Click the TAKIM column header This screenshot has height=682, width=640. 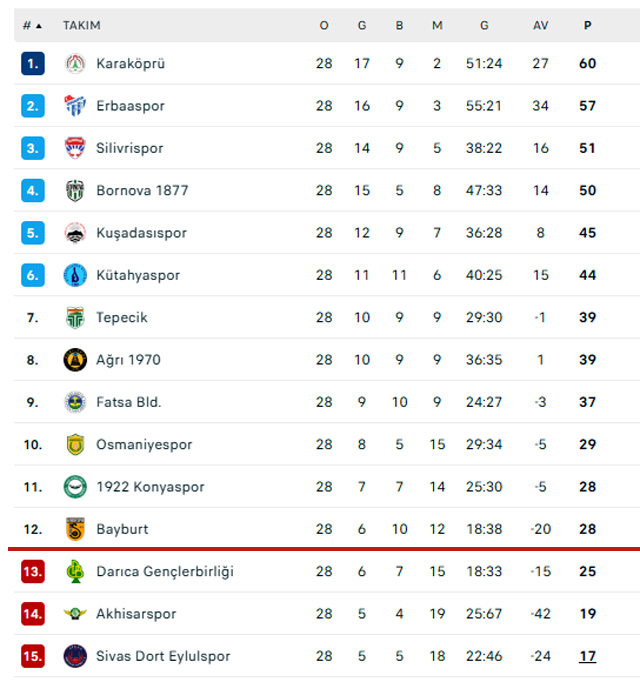(82, 26)
